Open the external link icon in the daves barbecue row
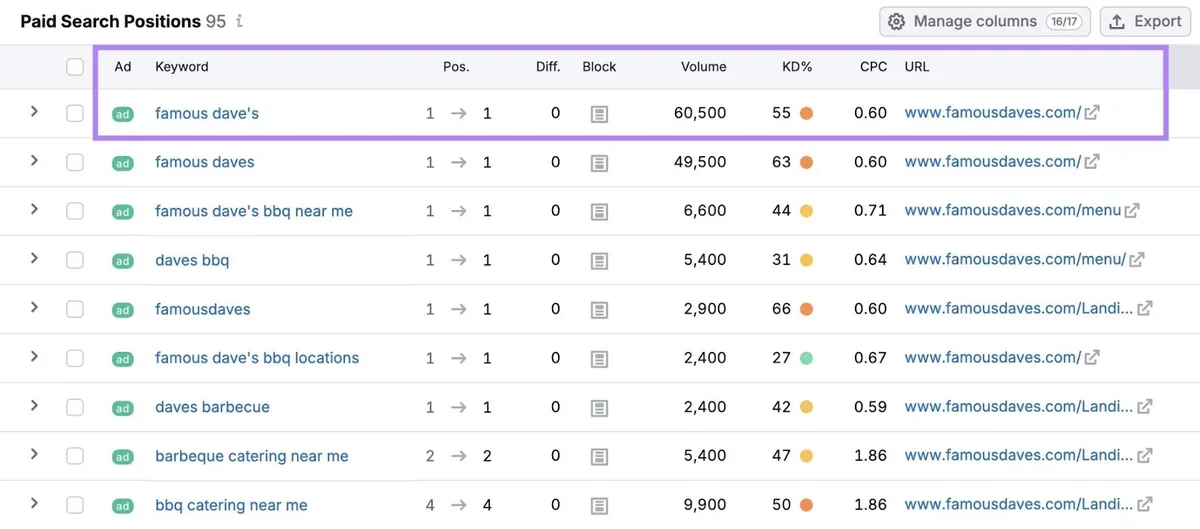Screen dimensions: 1200x529 click(x=1145, y=407)
